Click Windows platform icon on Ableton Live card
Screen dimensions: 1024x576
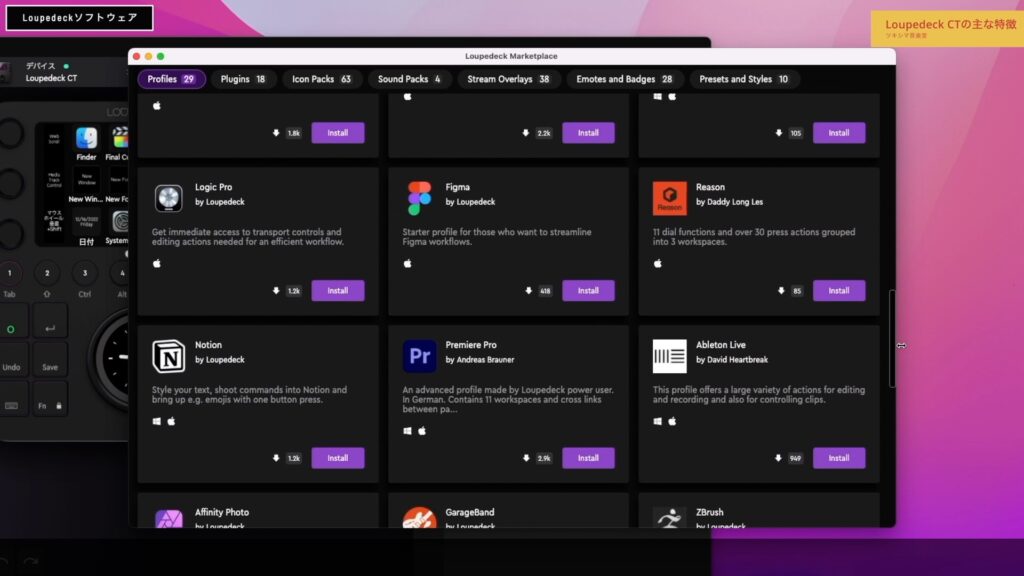[x=658, y=421]
